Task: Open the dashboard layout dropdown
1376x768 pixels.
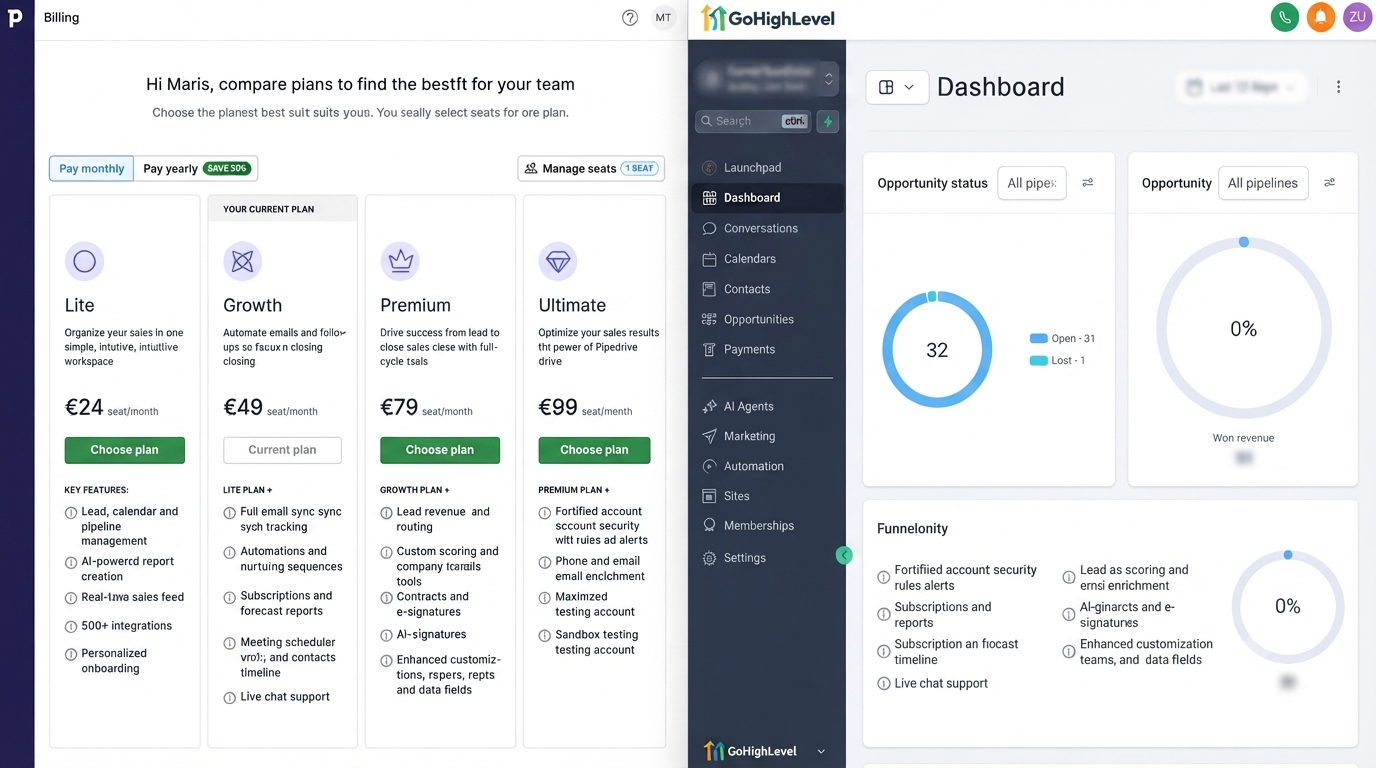Action: [897, 87]
